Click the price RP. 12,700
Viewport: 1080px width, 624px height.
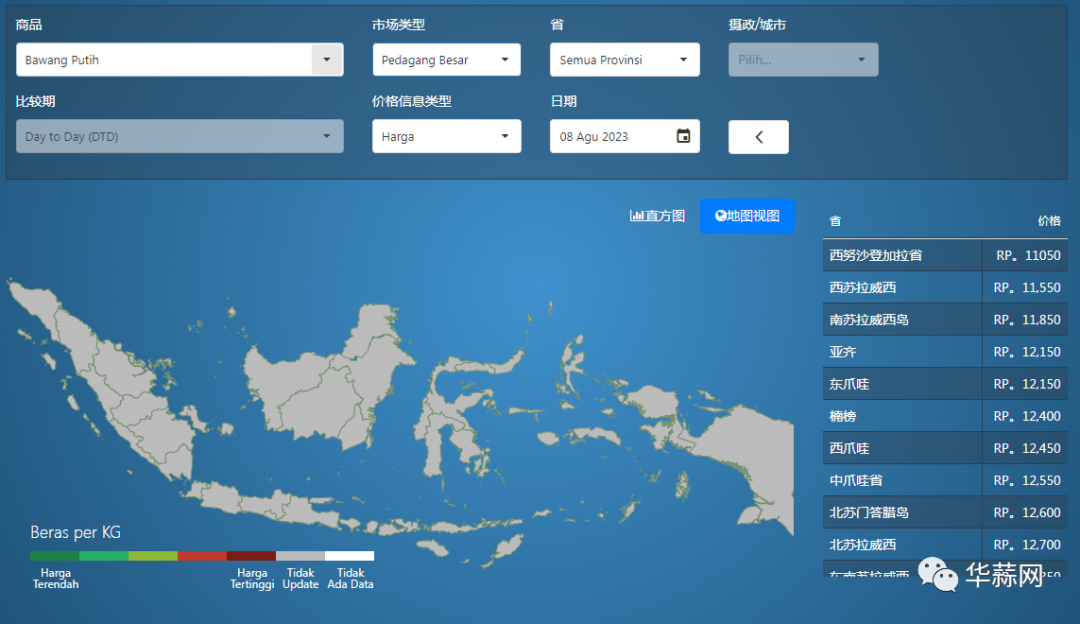tap(1026, 545)
